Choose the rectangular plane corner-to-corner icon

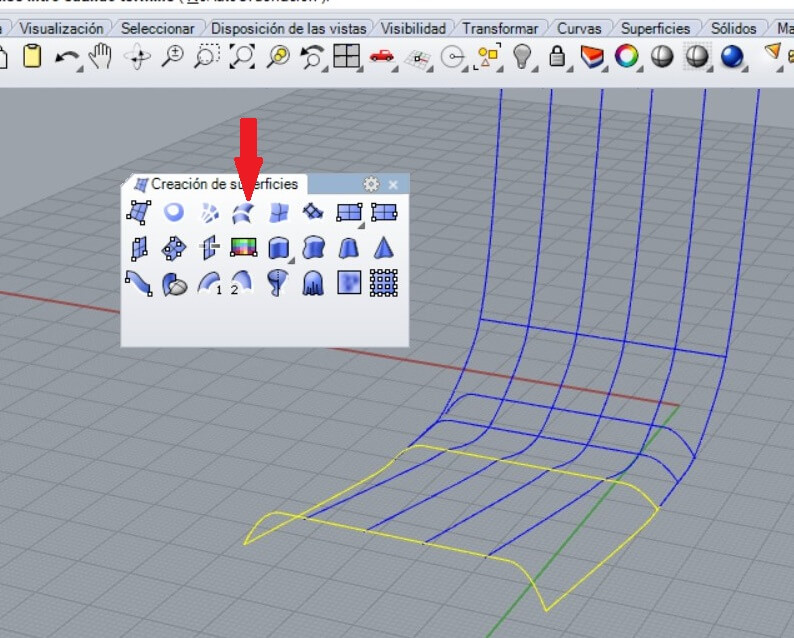[349, 212]
